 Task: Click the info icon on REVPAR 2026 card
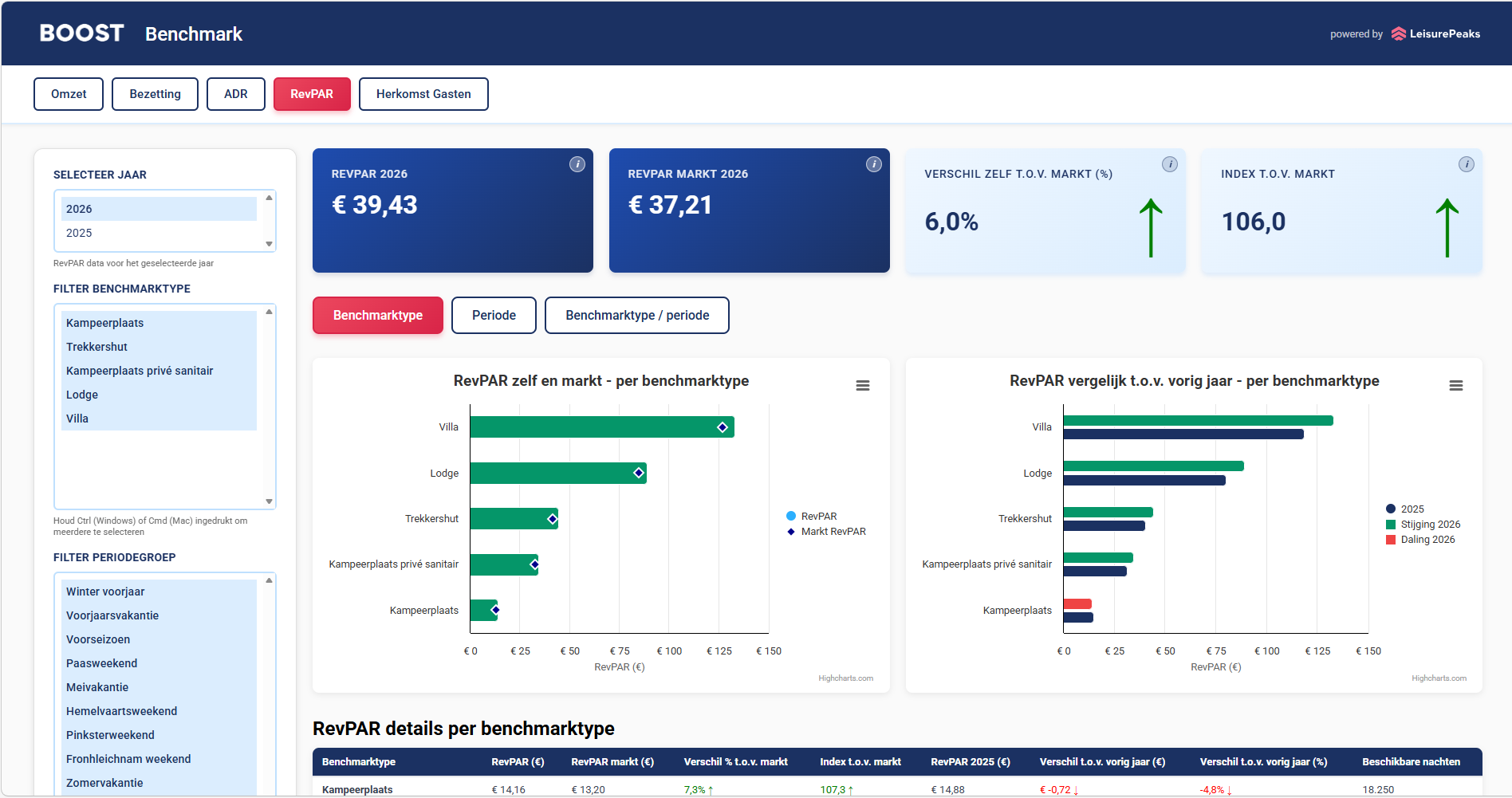tap(577, 164)
